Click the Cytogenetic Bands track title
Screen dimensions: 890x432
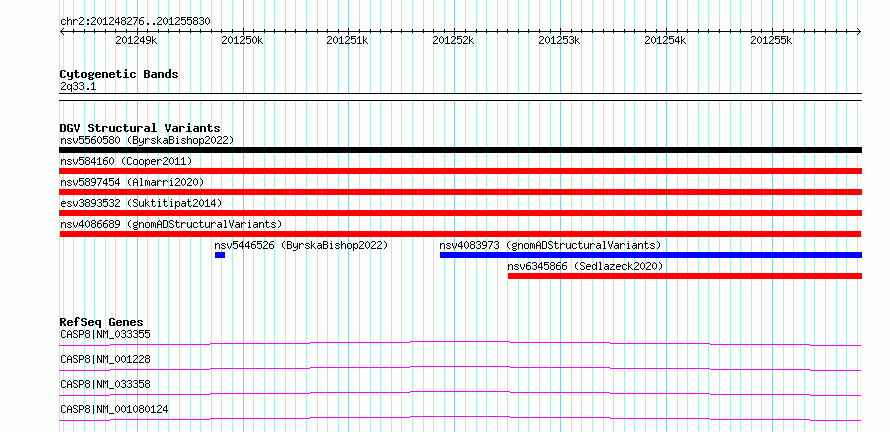[x=119, y=74]
